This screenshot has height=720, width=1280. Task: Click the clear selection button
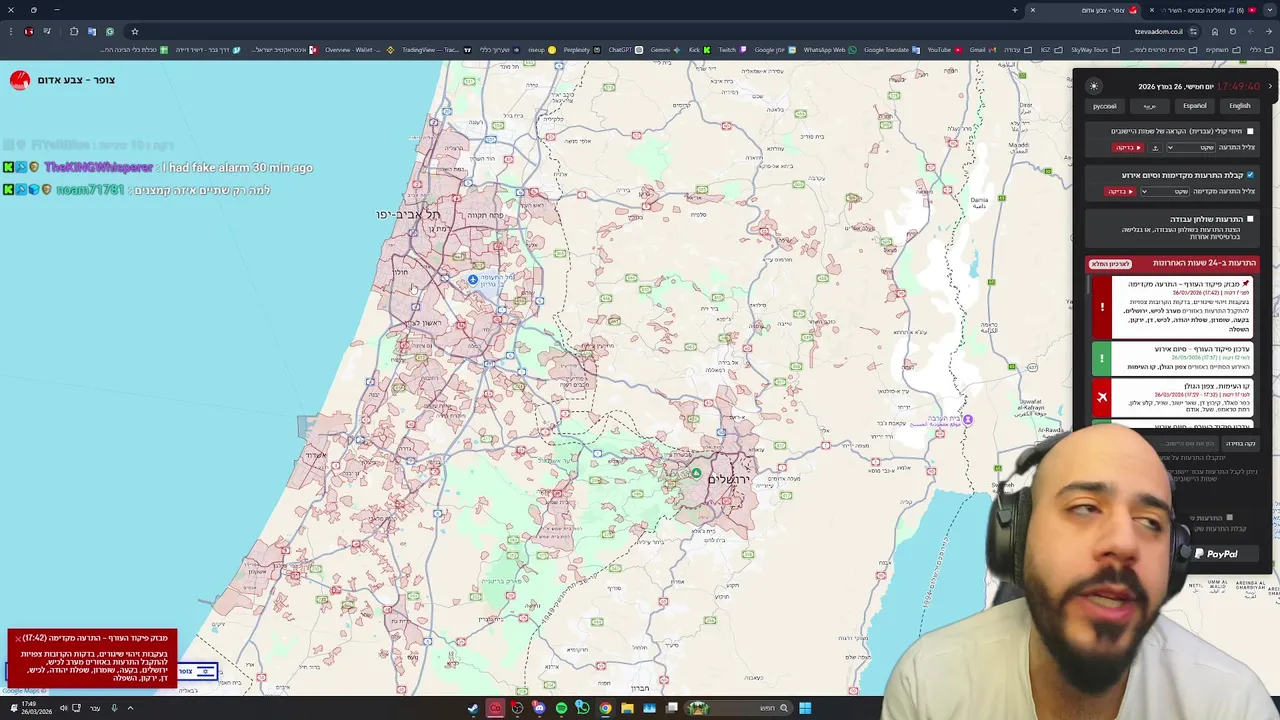tap(1240, 443)
